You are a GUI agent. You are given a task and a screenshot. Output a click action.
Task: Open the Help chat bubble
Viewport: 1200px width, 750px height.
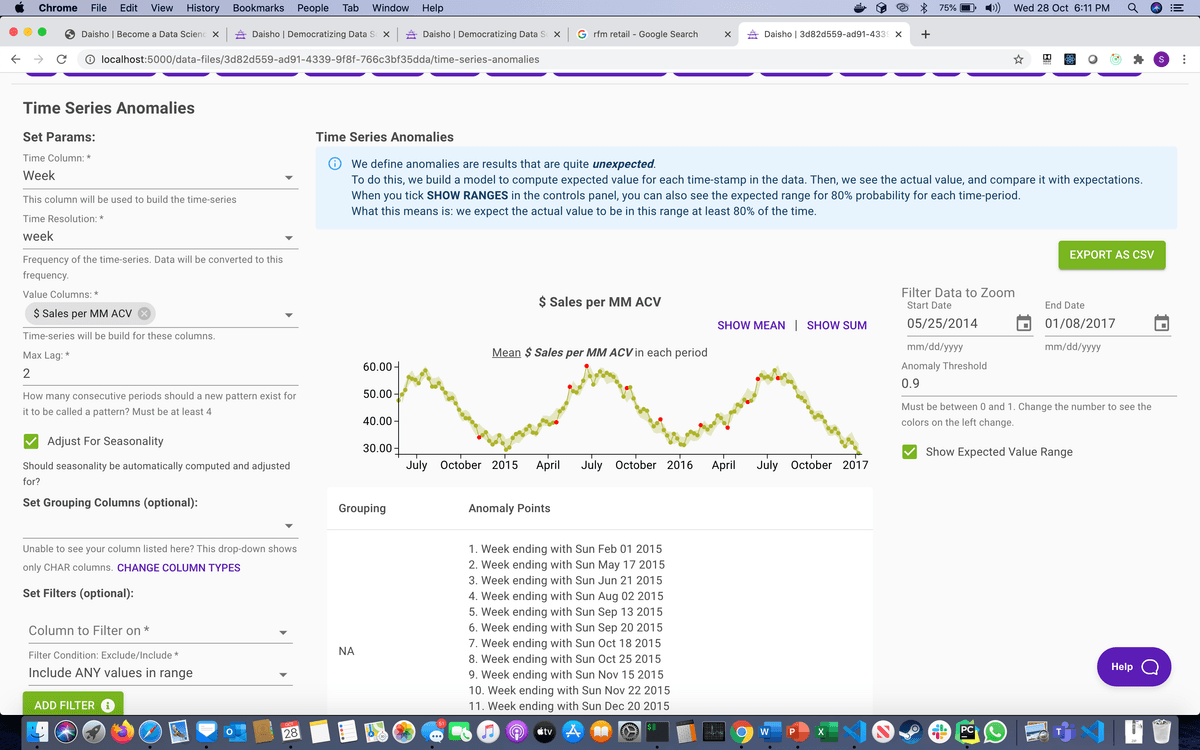tap(1133, 666)
